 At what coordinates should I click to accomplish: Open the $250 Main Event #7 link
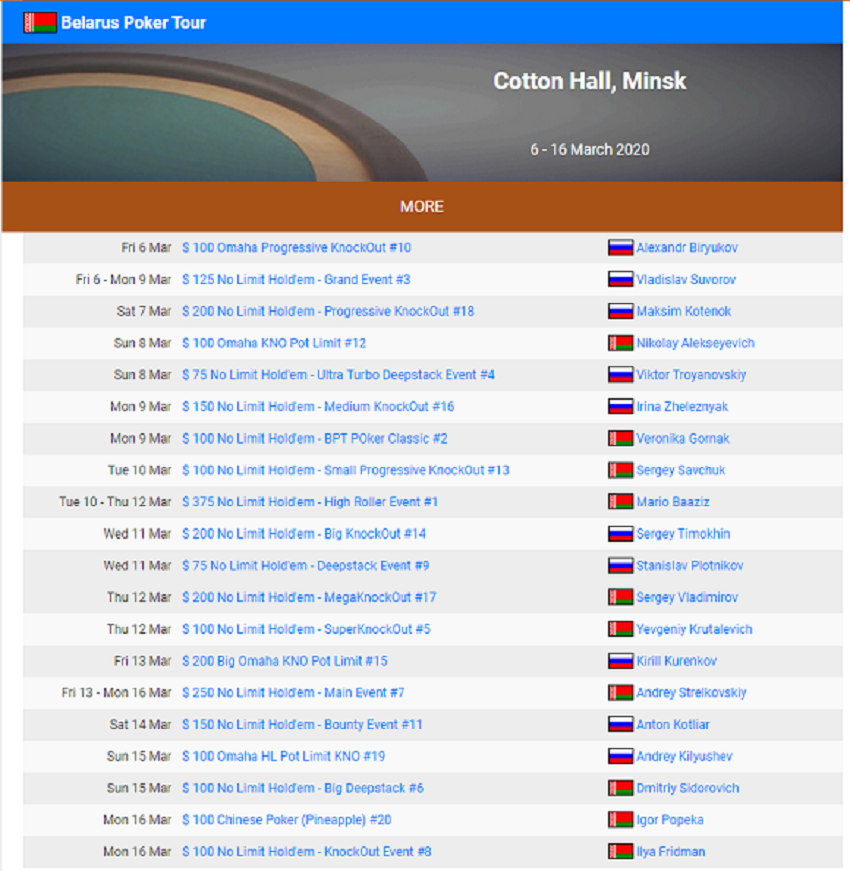click(293, 693)
